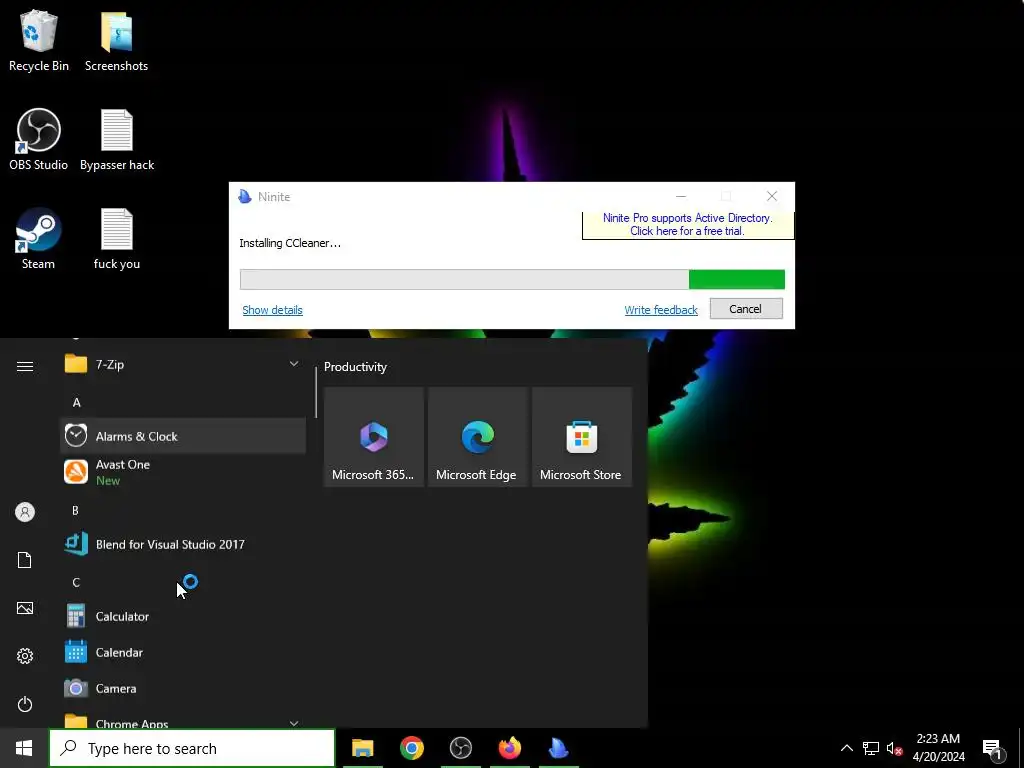The width and height of the screenshot is (1024, 768).
Task: Show hidden system tray icons
Action: [846, 748]
